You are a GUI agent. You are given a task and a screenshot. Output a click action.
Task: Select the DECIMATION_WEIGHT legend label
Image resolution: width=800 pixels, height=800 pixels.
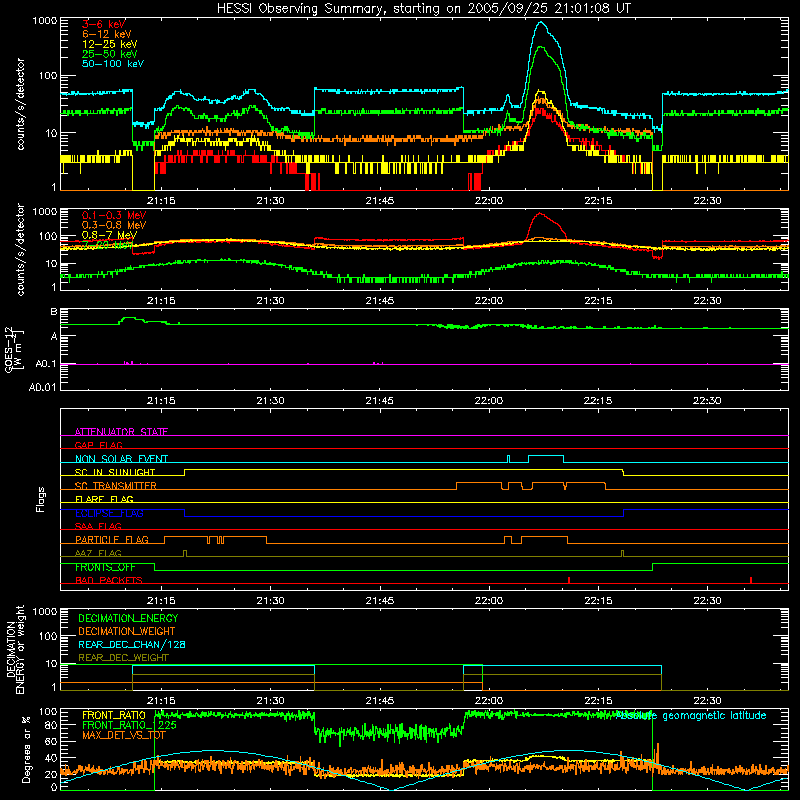point(127,631)
